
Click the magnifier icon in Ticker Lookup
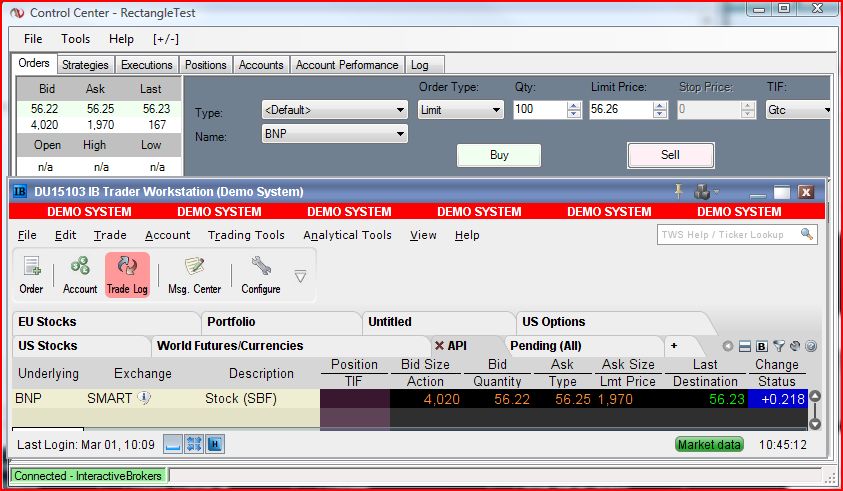(x=806, y=234)
